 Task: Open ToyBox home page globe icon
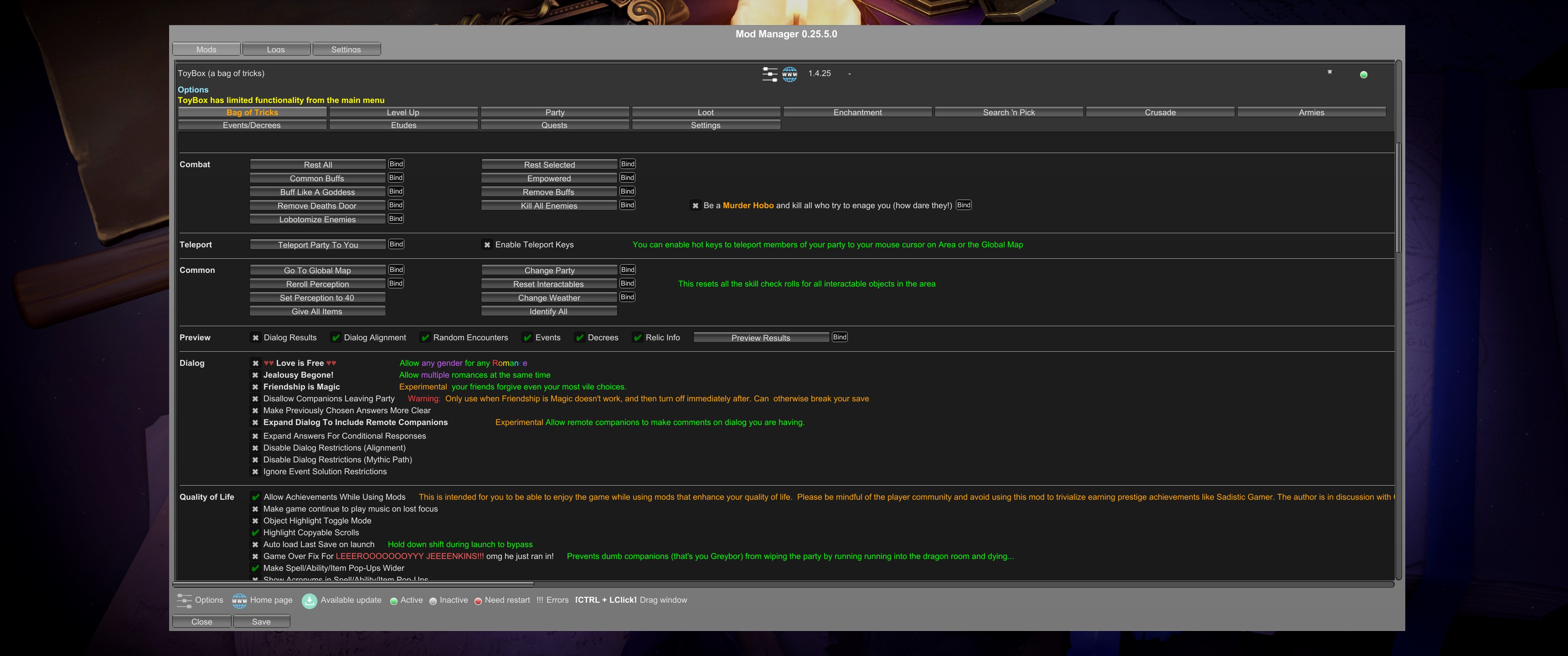pyautogui.click(x=789, y=74)
